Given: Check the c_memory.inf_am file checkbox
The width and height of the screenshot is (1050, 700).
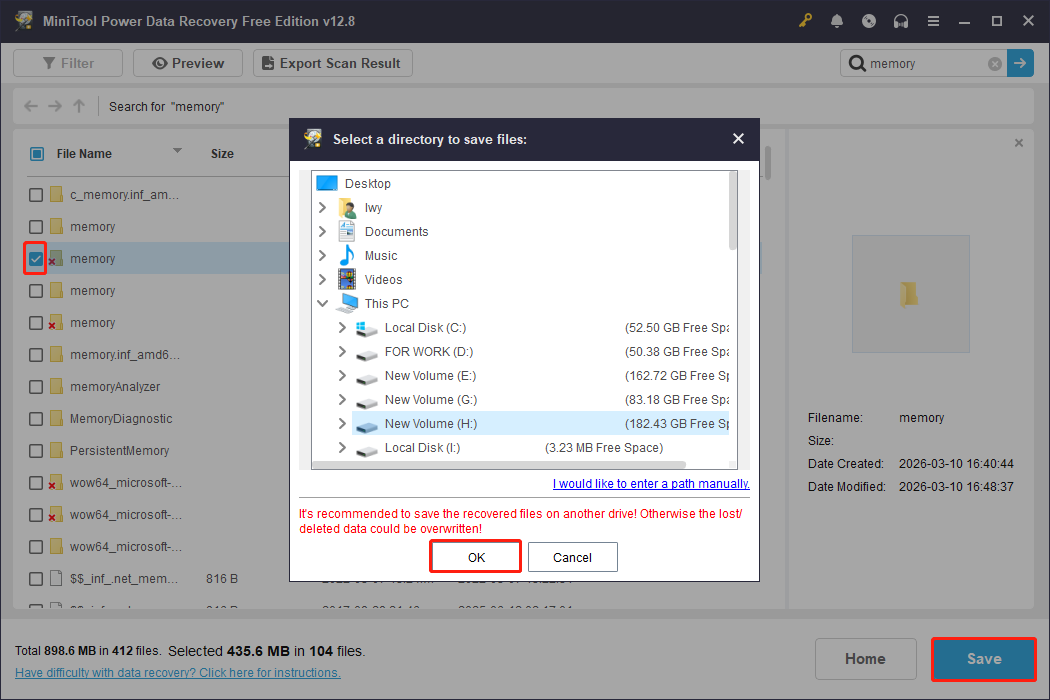Looking at the screenshot, I should point(35,194).
